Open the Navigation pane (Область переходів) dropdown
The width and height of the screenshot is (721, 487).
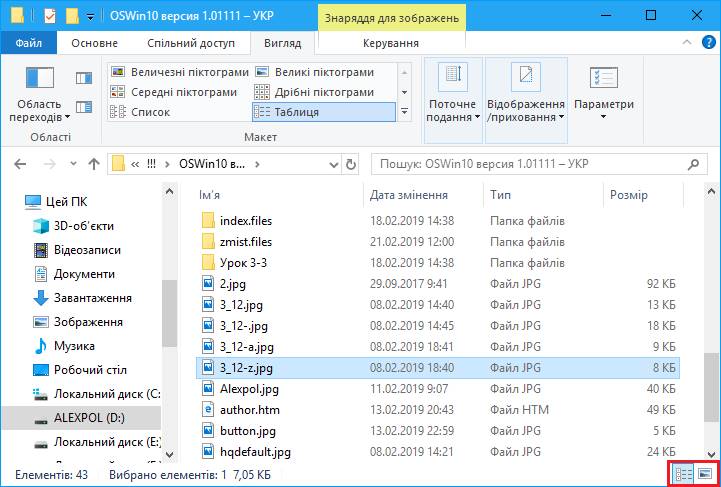tap(40, 96)
